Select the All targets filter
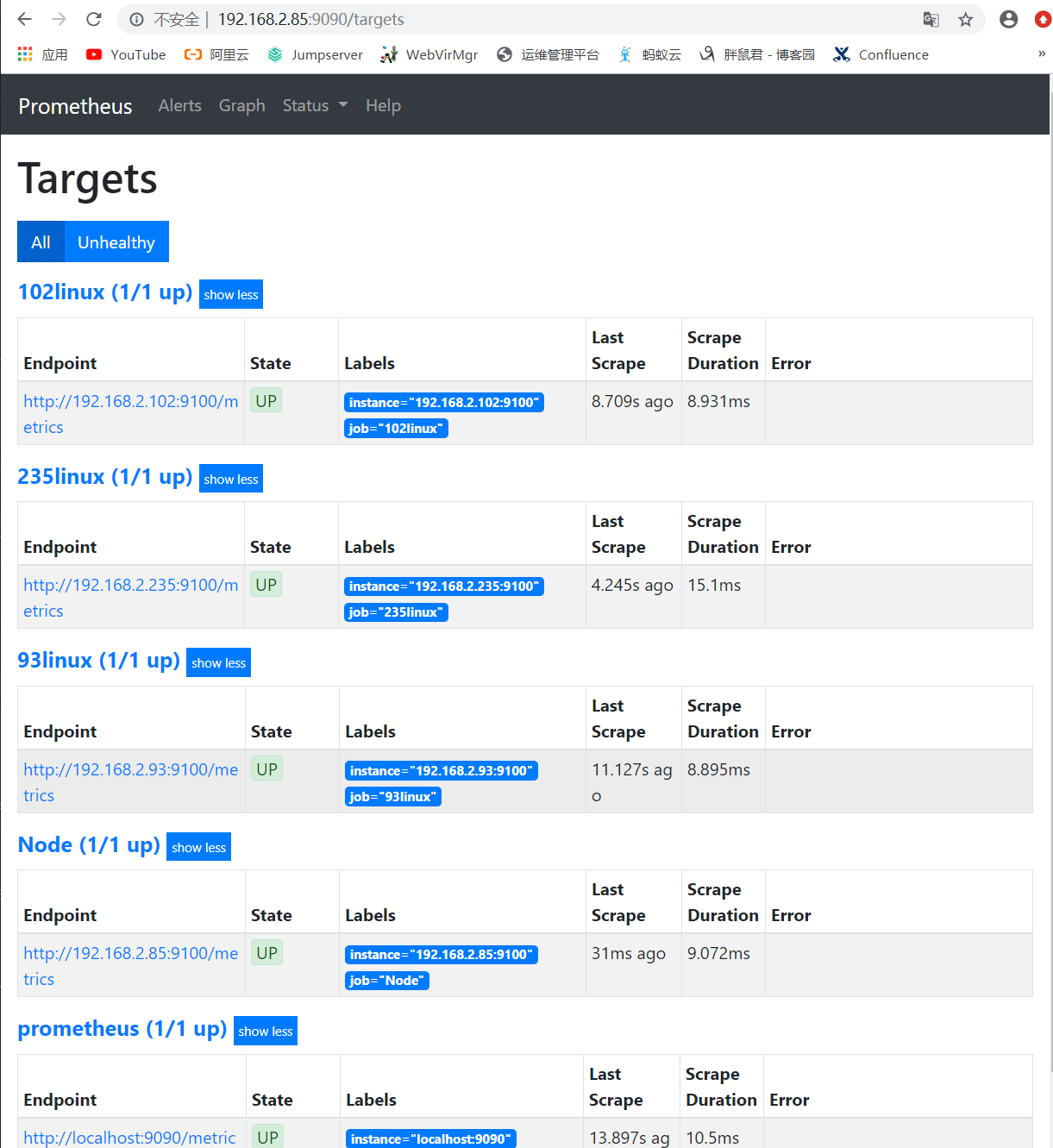 pos(41,242)
